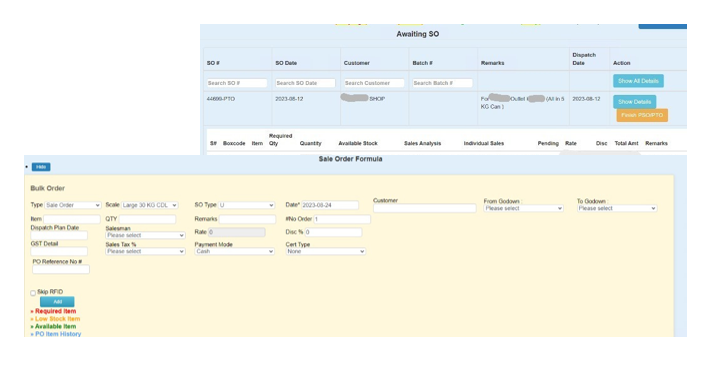Open the Required Item link
The width and height of the screenshot is (711, 370).
coord(55,311)
